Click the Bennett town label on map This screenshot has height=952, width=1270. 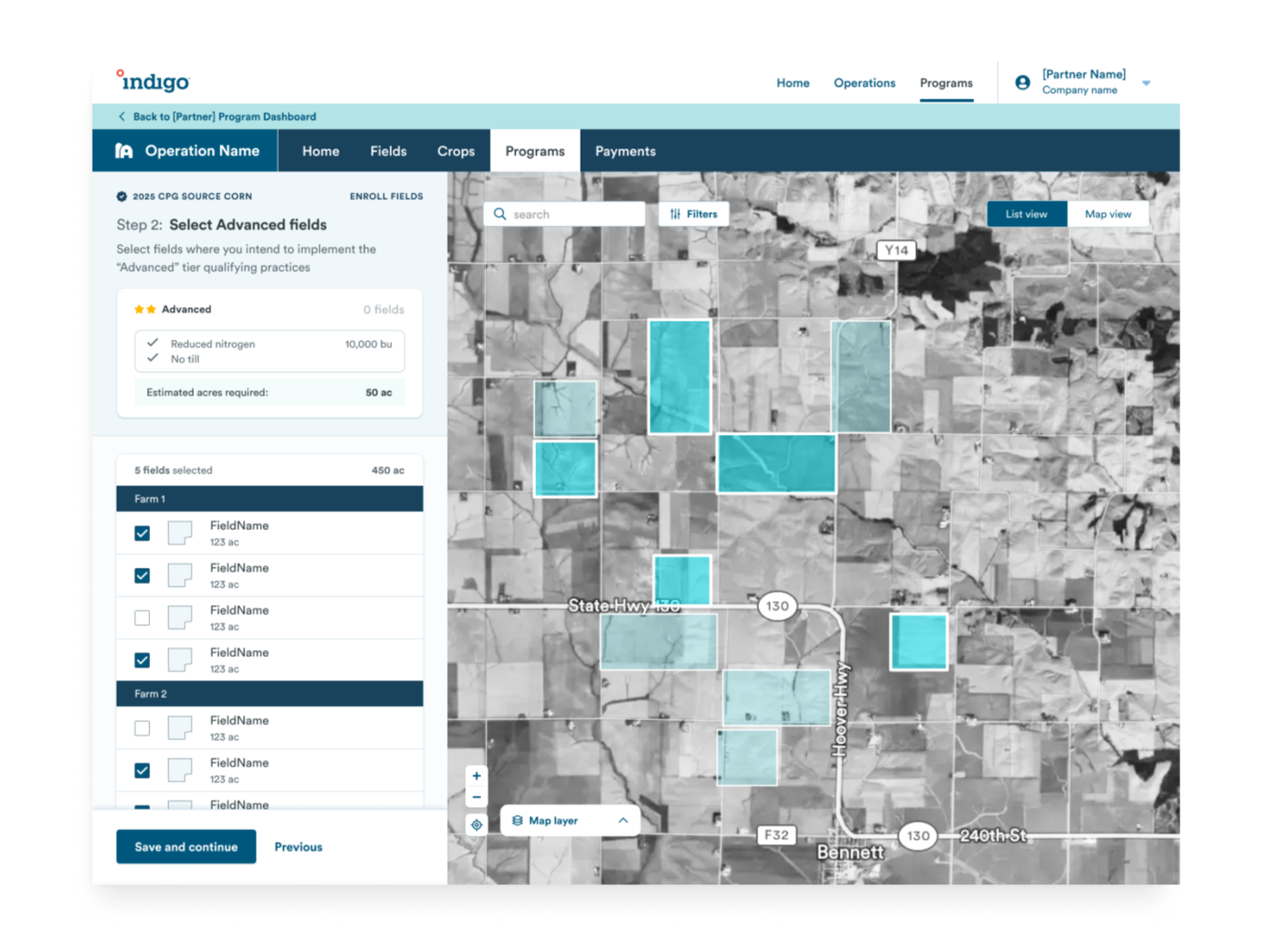(x=850, y=852)
